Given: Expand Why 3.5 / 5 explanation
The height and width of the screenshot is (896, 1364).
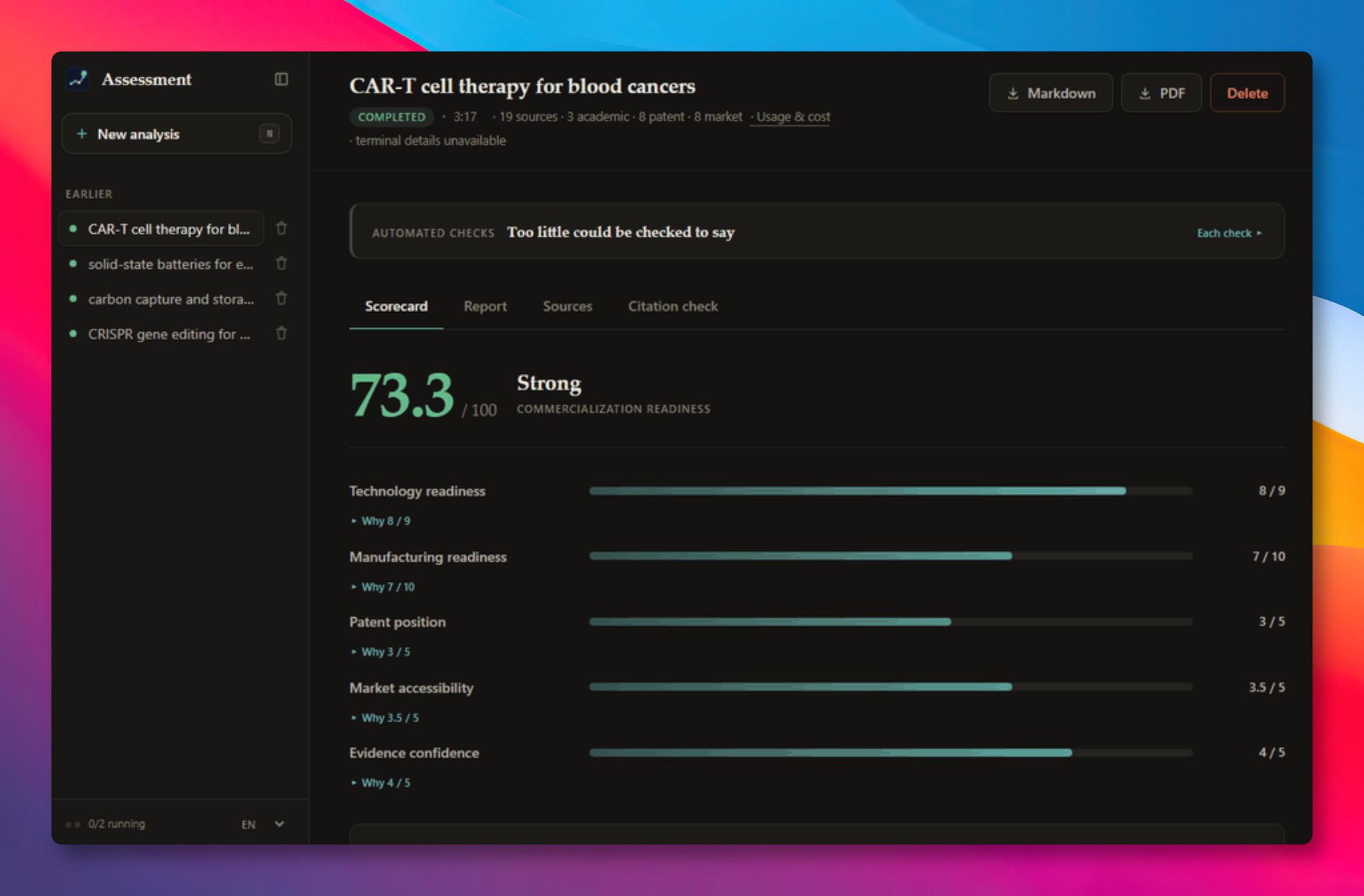Looking at the screenshot, I should 384,718.
